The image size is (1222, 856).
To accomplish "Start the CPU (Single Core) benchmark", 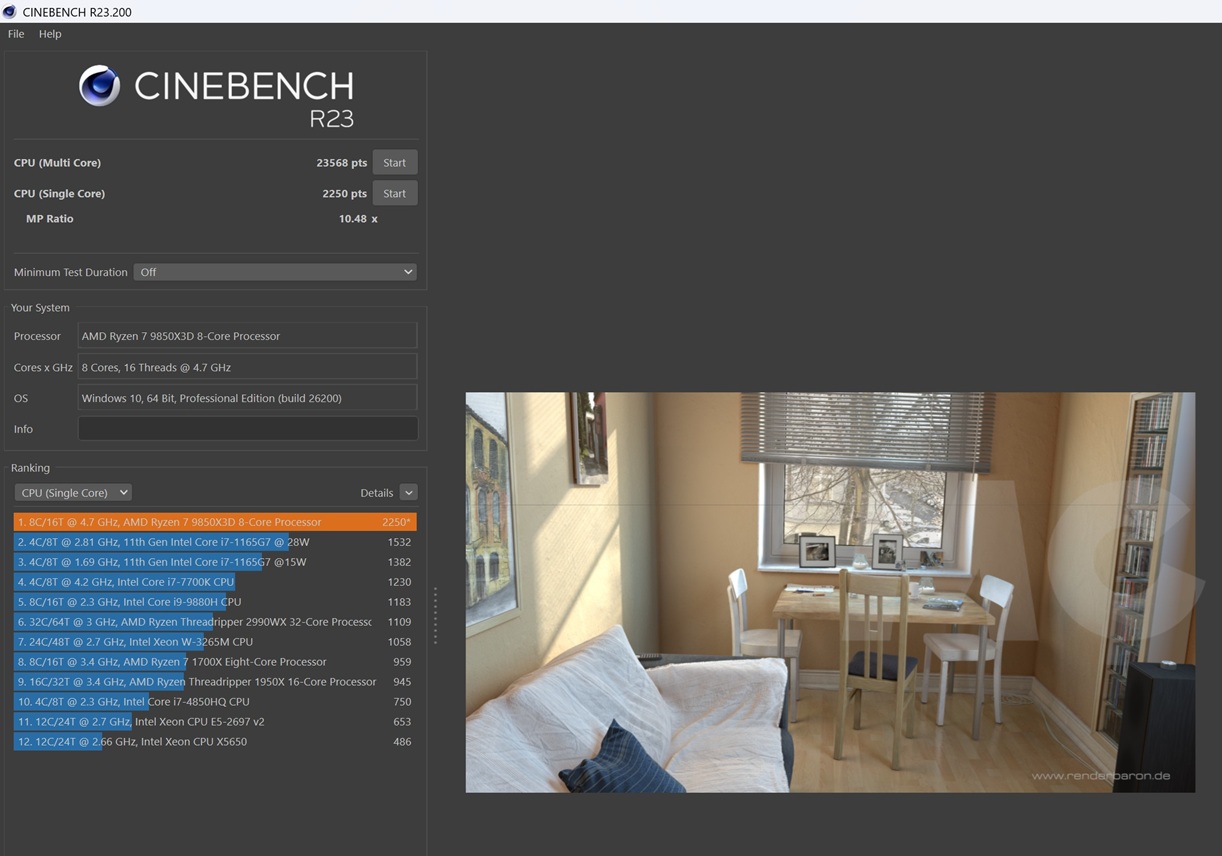I will pos(394,192).
